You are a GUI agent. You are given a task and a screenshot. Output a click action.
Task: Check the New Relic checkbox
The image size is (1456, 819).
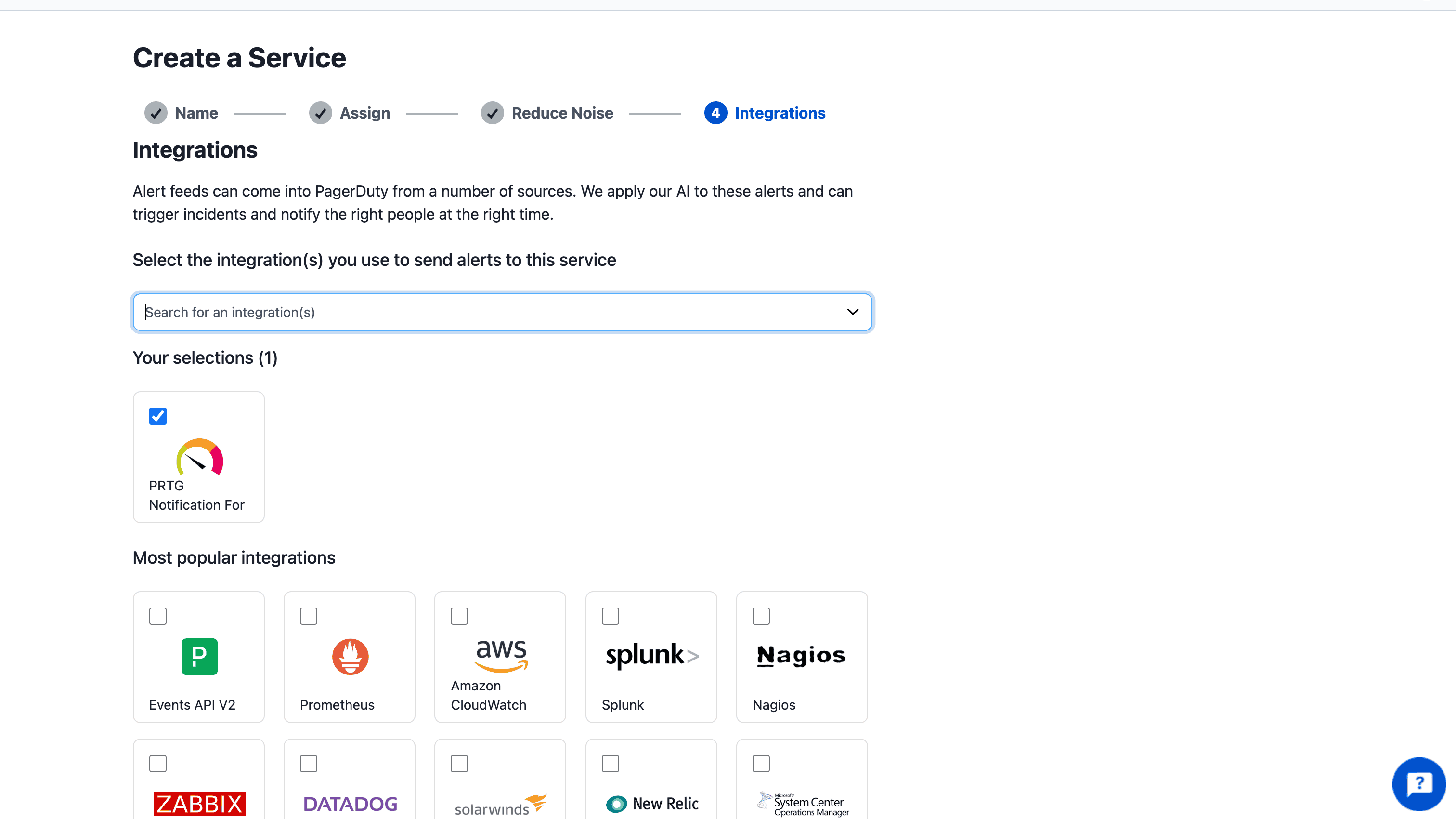[x=611, y=764]
